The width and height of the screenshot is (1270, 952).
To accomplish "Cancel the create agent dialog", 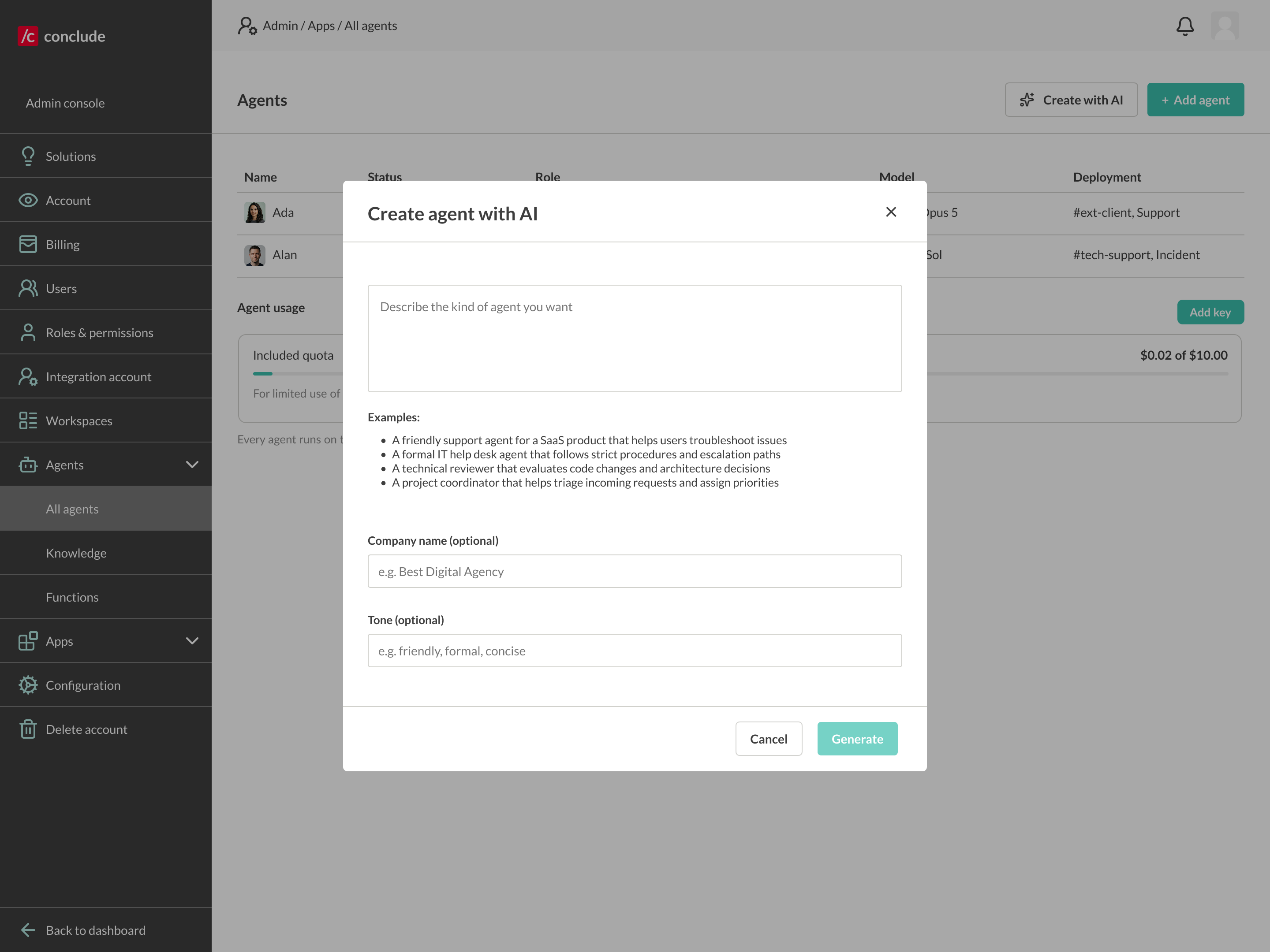I will click(x=768, y=739).
